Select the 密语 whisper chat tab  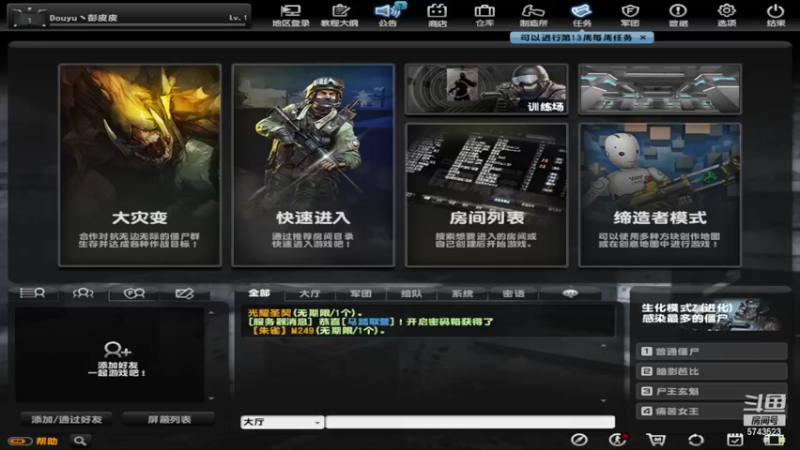point(513,294)
